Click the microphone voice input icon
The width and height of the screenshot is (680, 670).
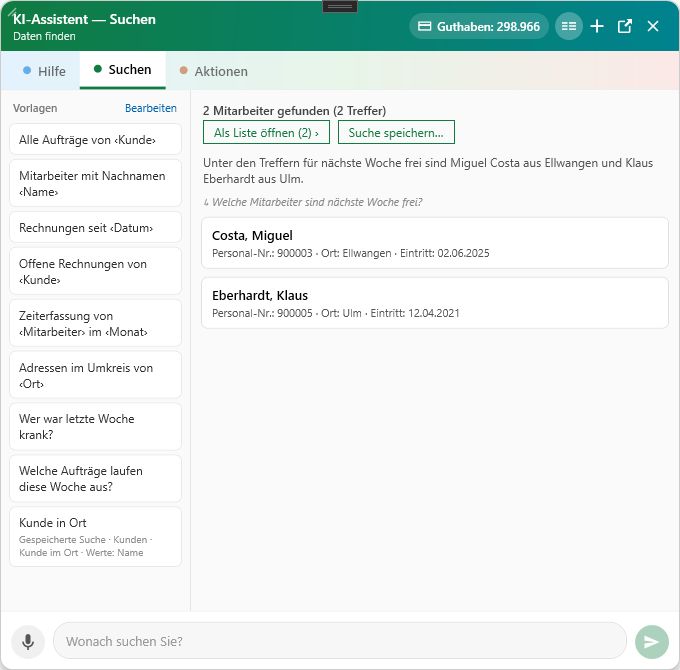click(x=28, y=641)
